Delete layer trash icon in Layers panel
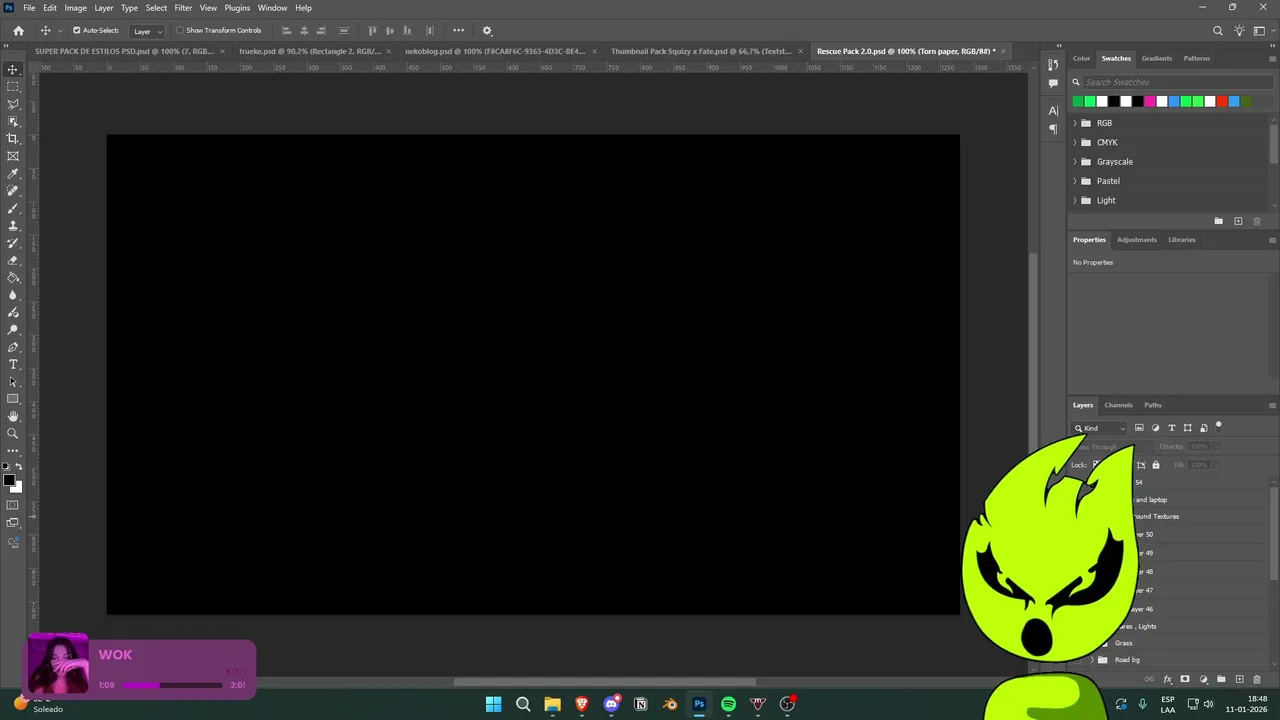1280x720 pixels. click(x=1257, y=680)
